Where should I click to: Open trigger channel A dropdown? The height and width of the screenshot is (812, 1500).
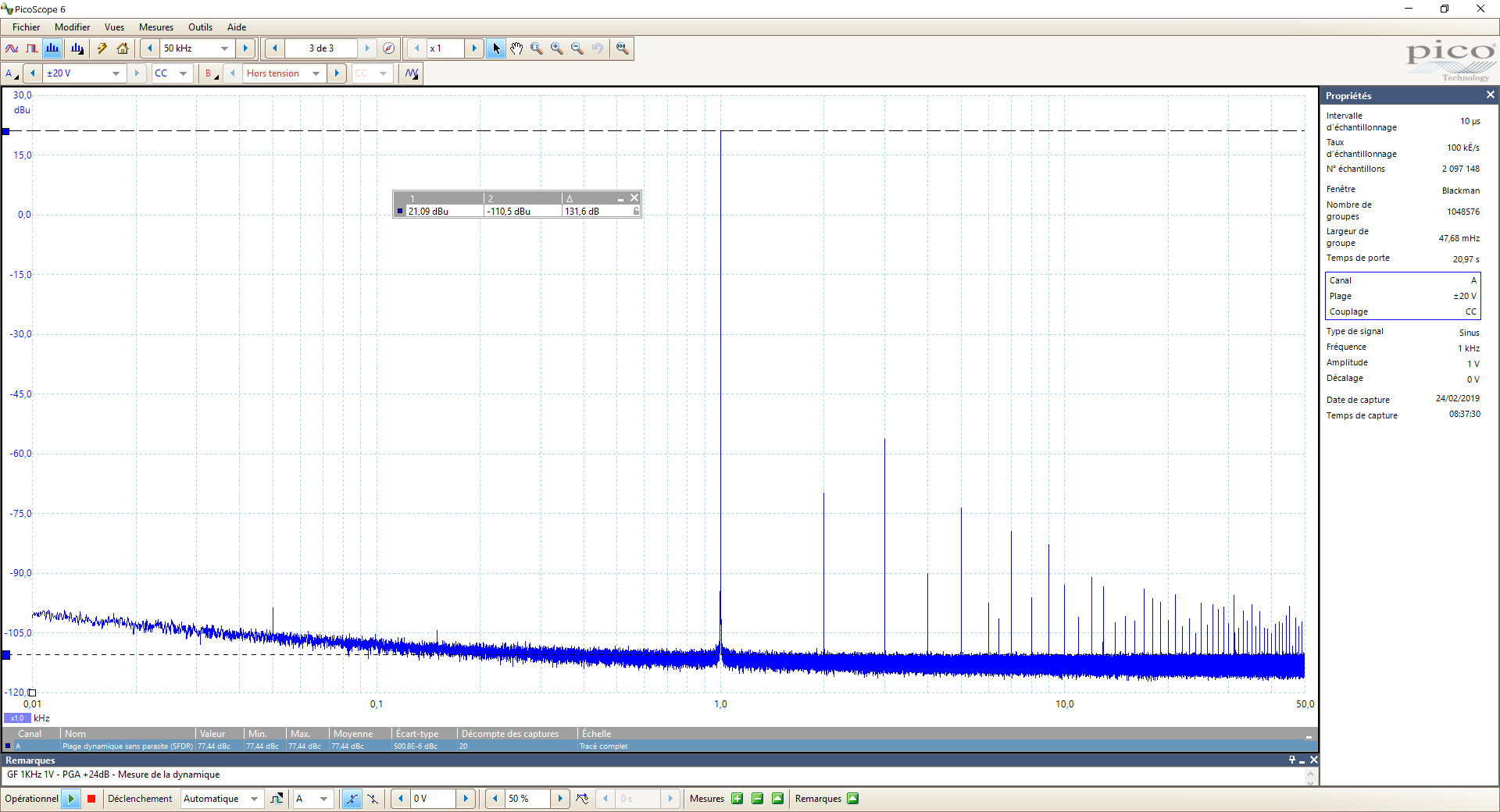[324, 799]
